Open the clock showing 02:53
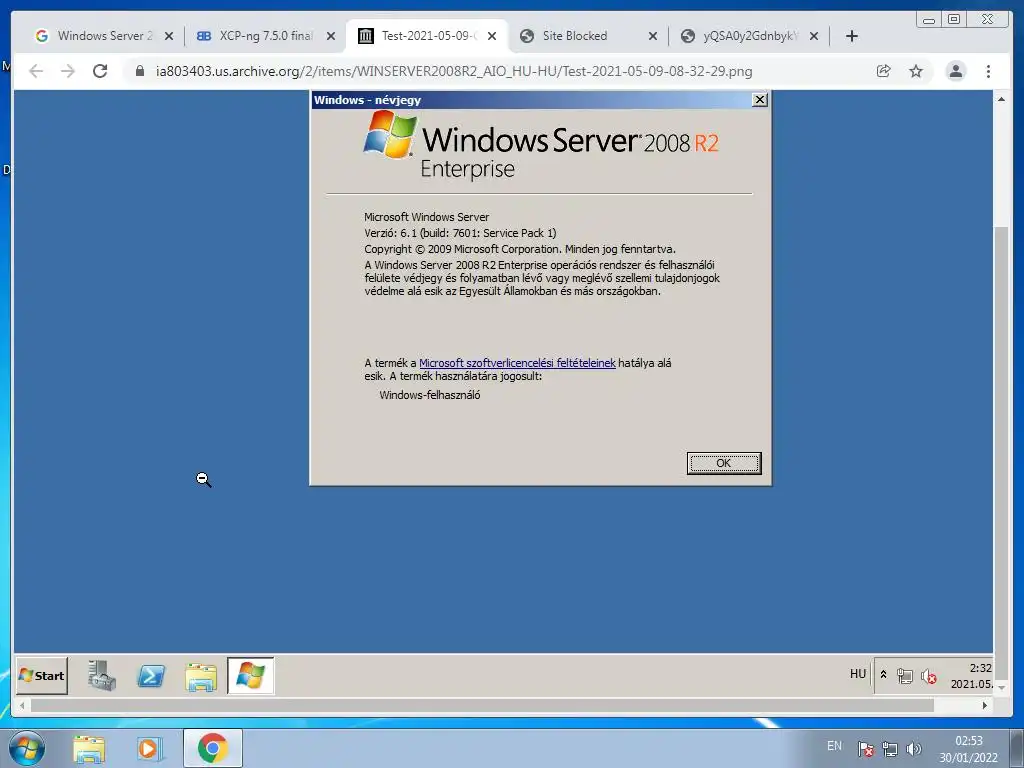This screenshot has width=1024, height=768. 968,749
